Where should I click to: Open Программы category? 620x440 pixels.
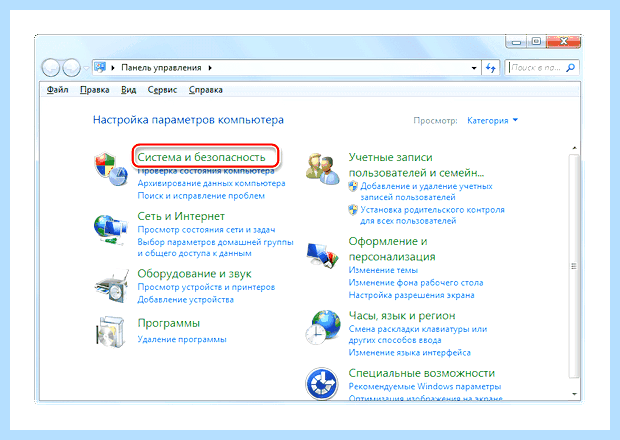pyautogui.click(x=168, y=323)
